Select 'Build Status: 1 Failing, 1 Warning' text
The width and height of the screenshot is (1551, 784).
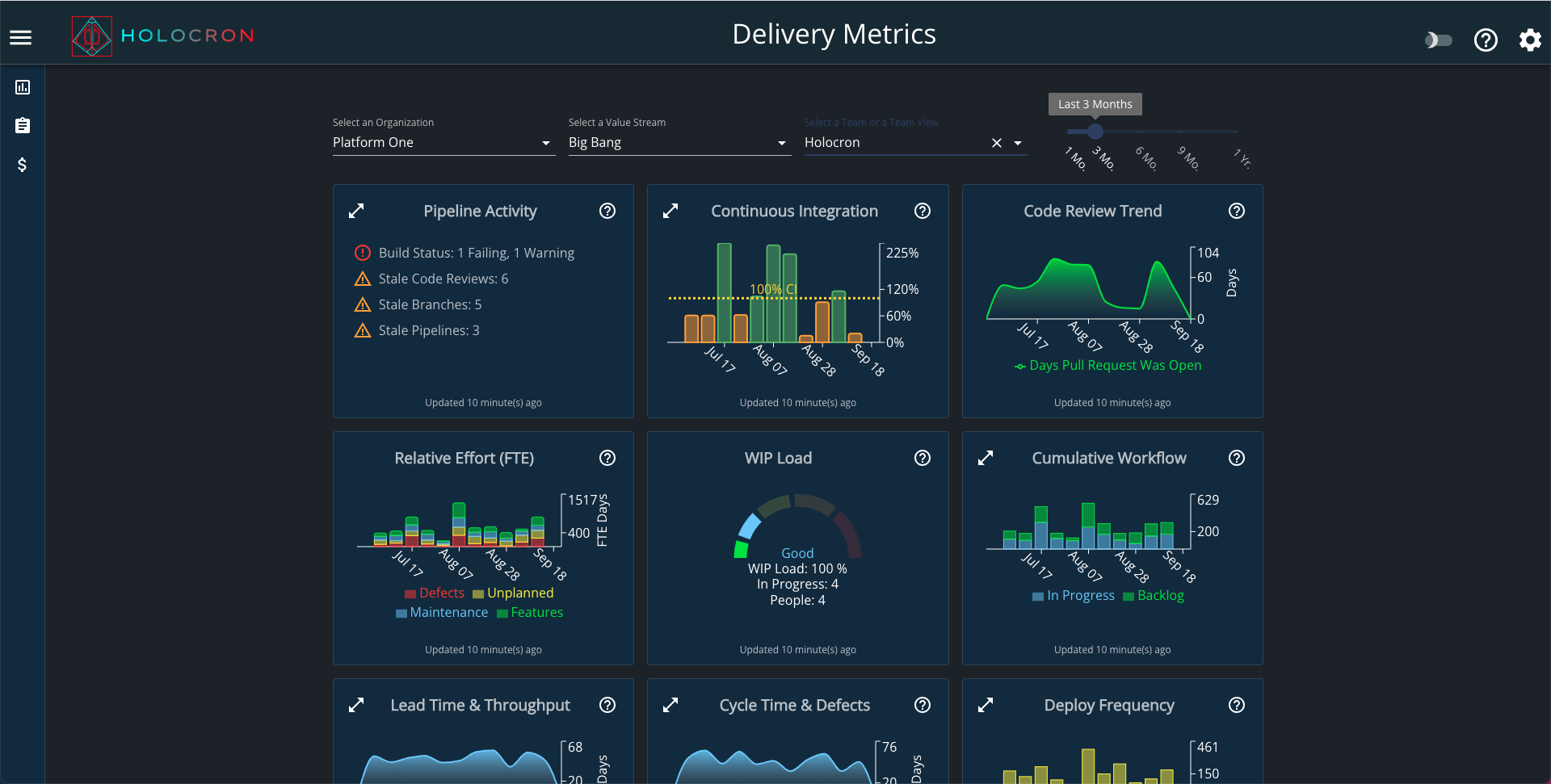coord(477,253)
